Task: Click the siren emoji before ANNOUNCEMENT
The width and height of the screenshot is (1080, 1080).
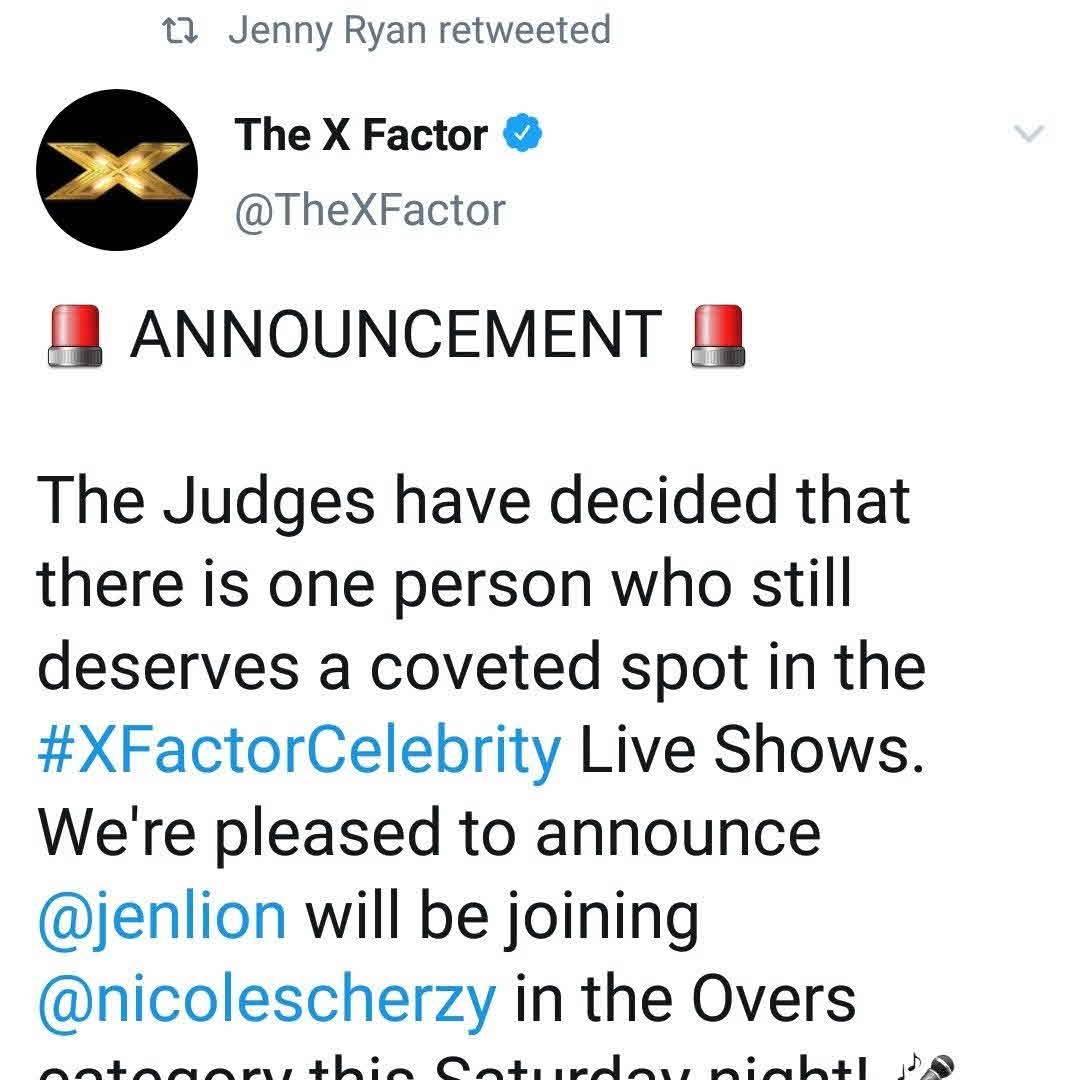Action: click(77, 335)
